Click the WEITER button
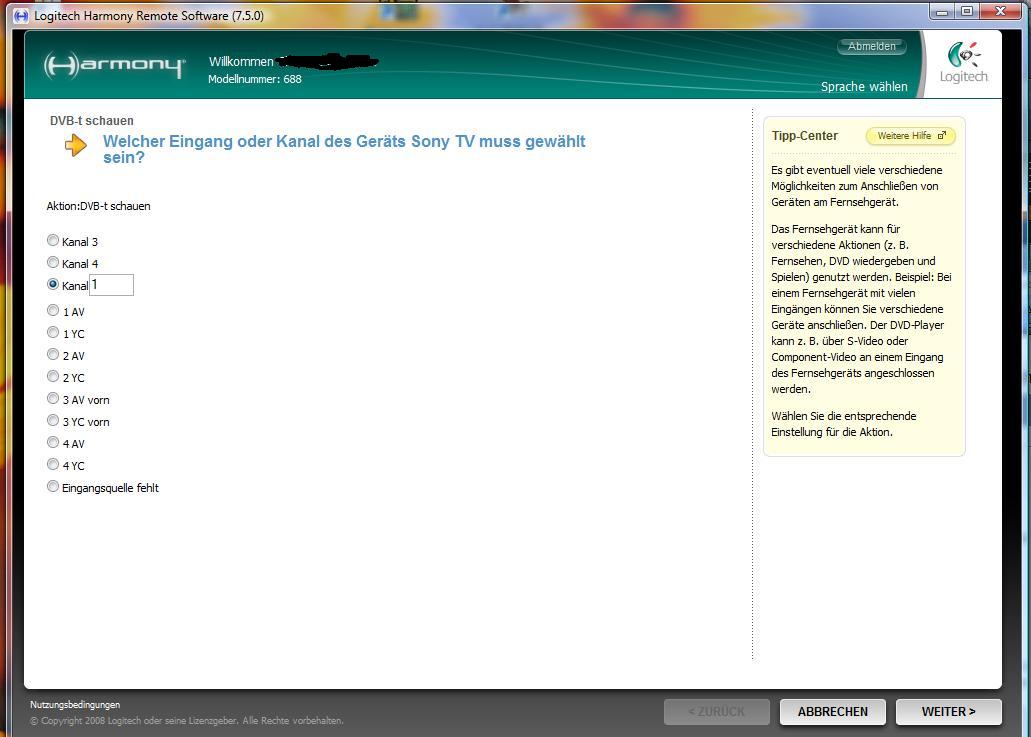 tap(947, 711)
